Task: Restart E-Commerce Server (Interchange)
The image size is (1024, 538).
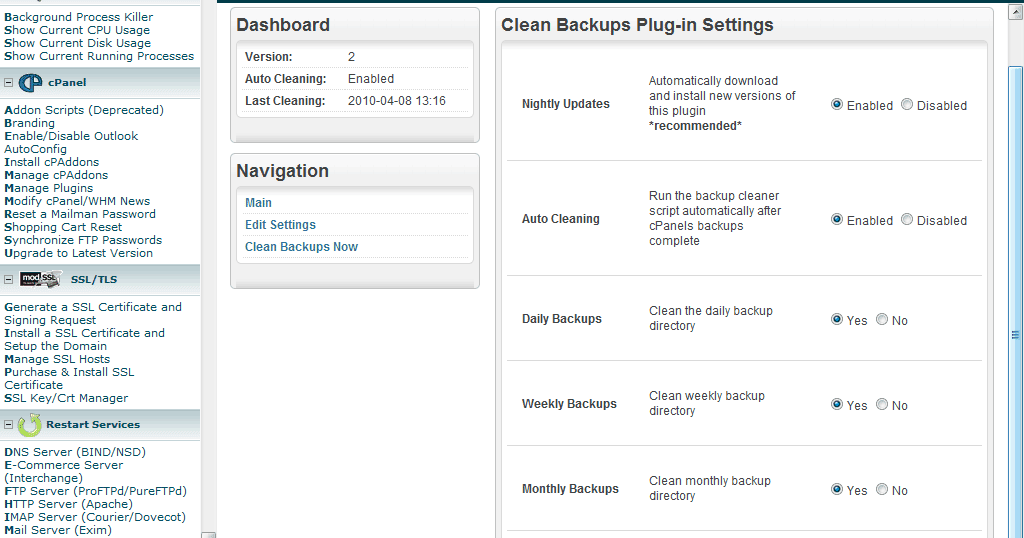Action: [63, 472]
